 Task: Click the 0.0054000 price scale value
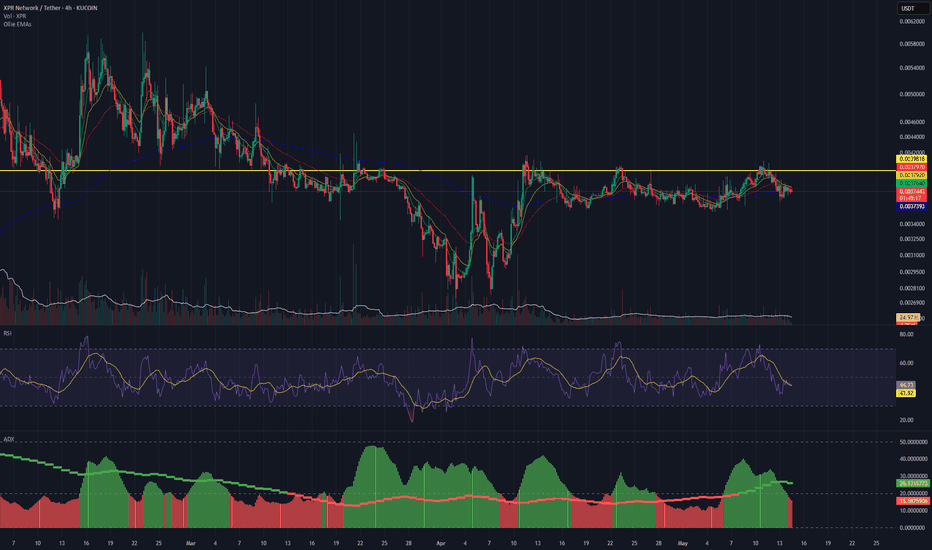(x=912, y=68)
